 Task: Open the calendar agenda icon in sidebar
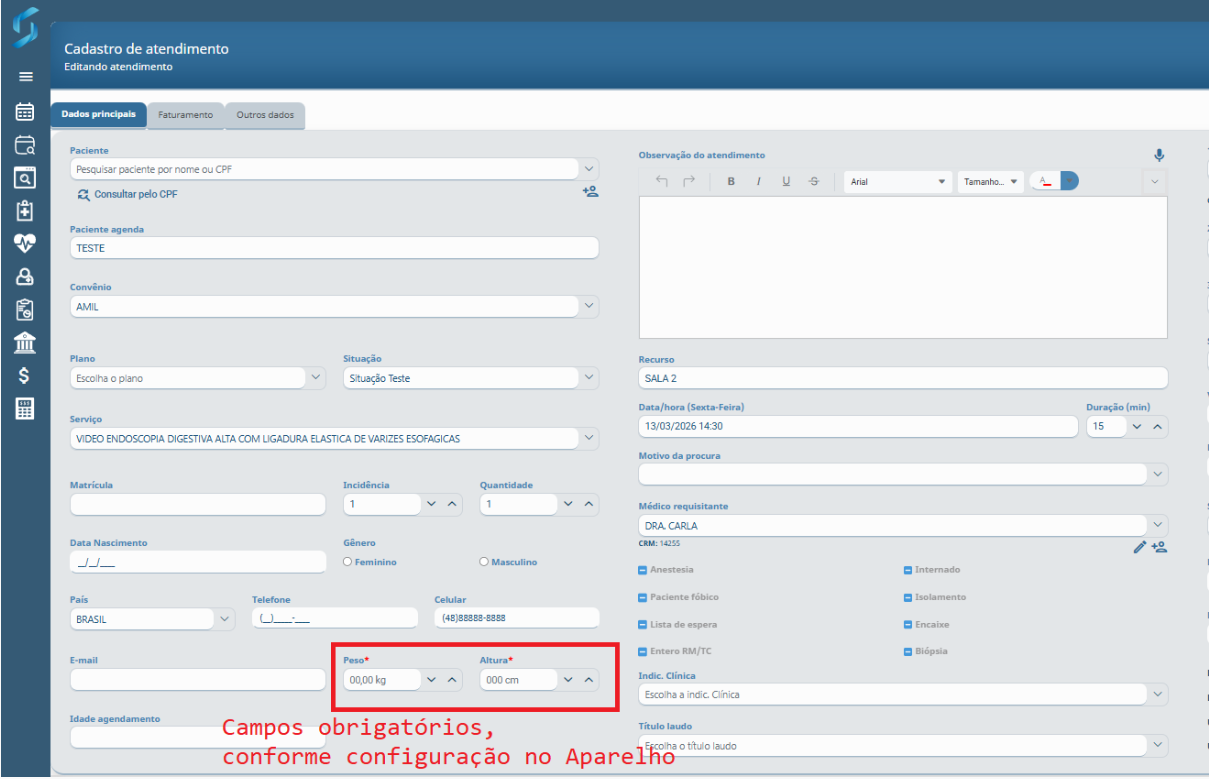25,111
